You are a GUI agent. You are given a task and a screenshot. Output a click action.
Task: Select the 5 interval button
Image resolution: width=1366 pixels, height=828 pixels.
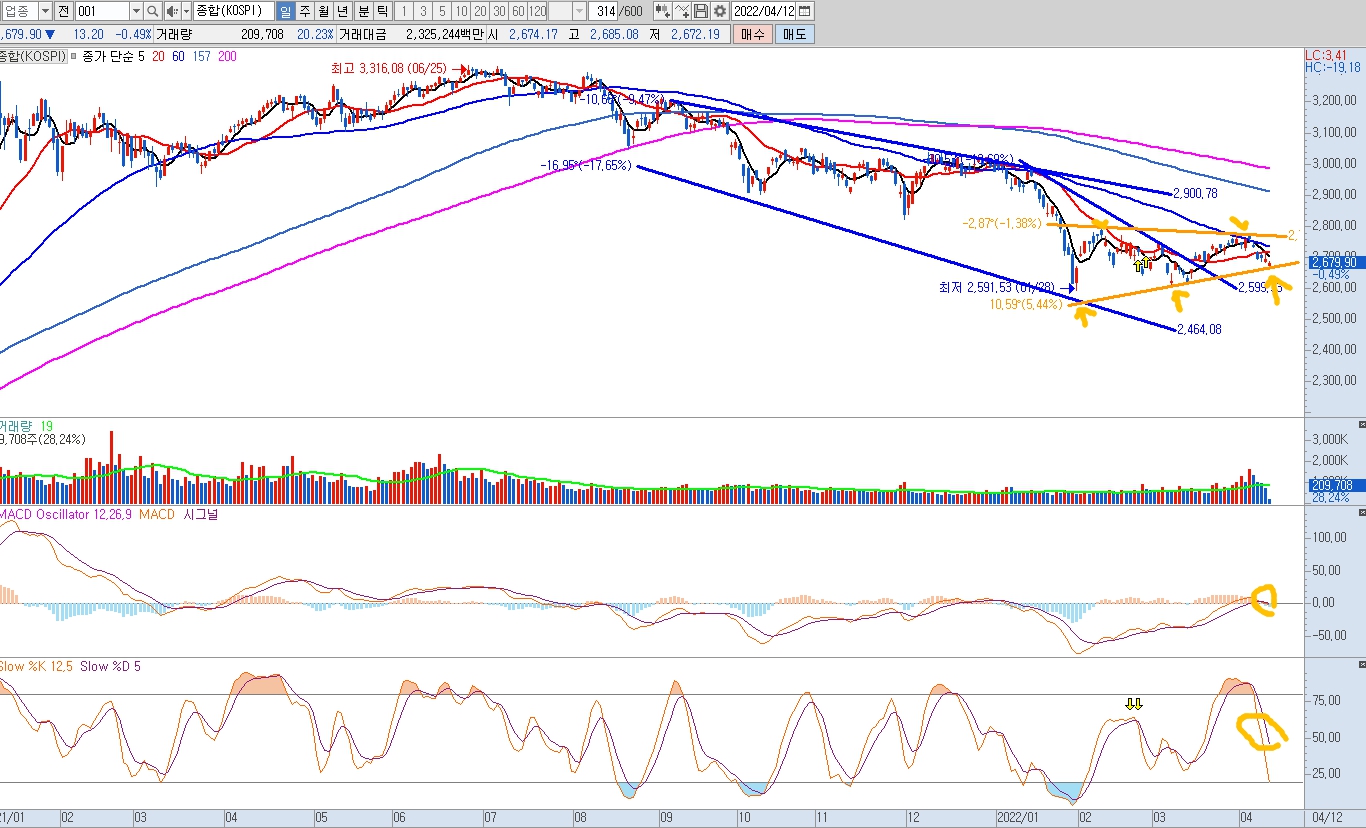tap(441, 11)
